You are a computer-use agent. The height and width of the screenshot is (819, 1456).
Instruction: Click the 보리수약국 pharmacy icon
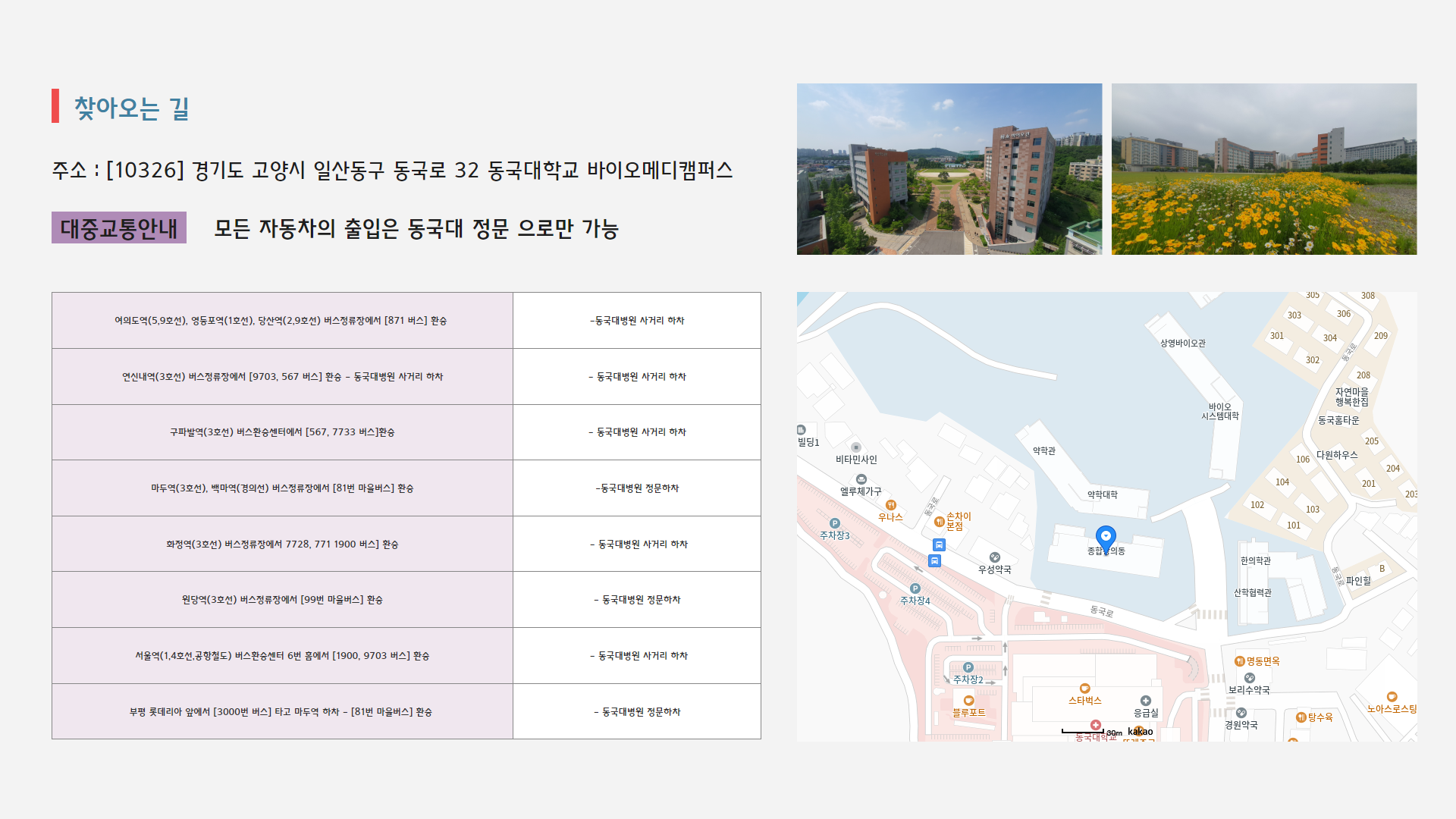(1250, 677)
